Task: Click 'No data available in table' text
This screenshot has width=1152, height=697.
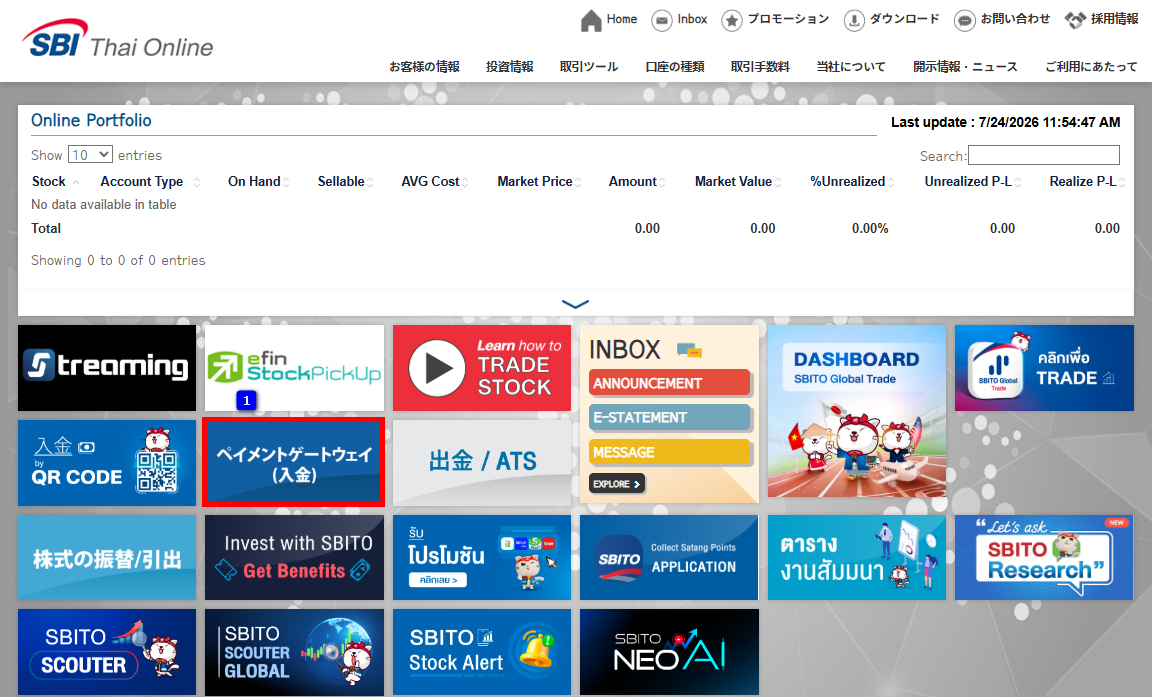Action: pos(104,204)
